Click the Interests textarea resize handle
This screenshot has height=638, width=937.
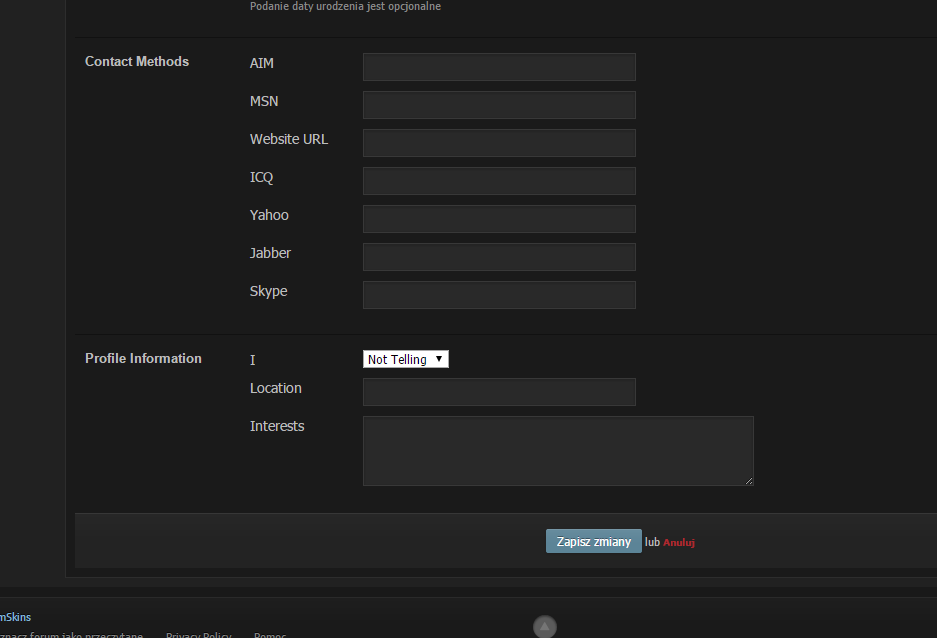click(x=748, y=481)
